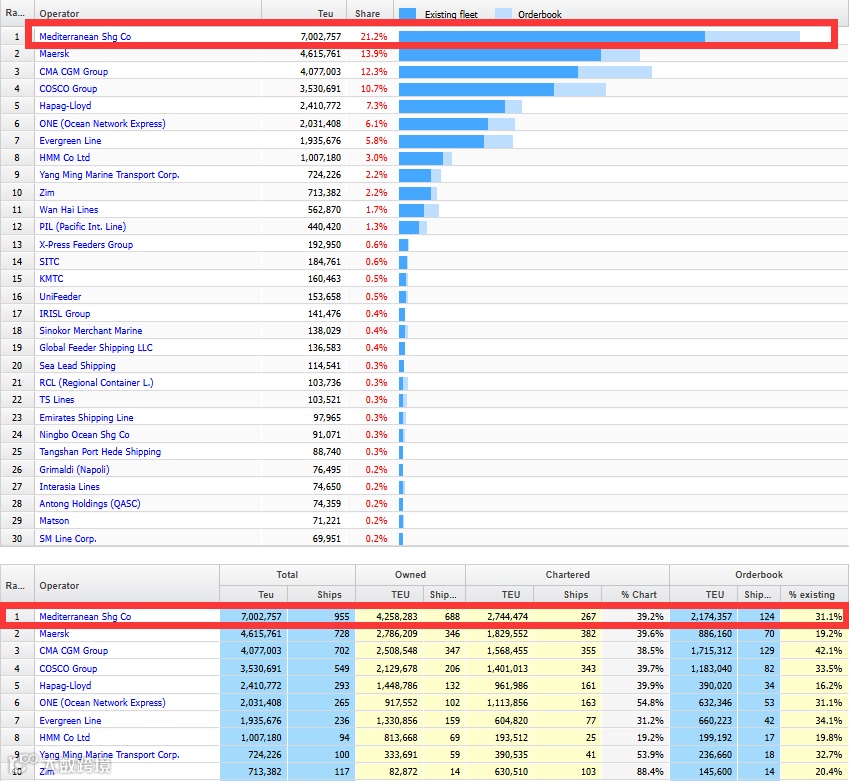Click the % existing column header

(x=812, y=594)
